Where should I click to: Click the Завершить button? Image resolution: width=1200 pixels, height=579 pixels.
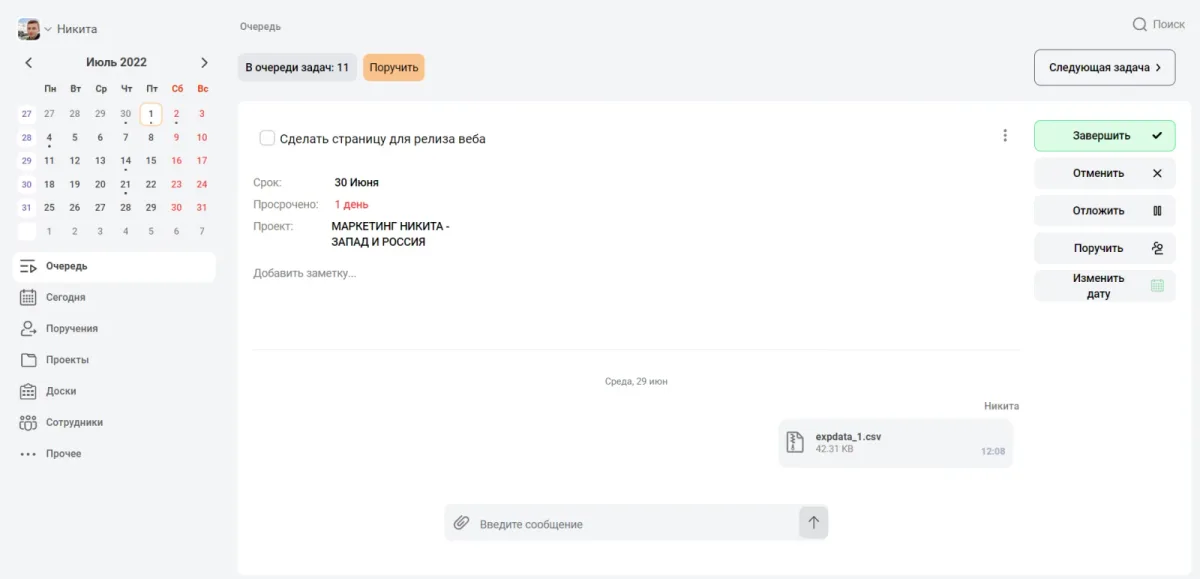1104,135
